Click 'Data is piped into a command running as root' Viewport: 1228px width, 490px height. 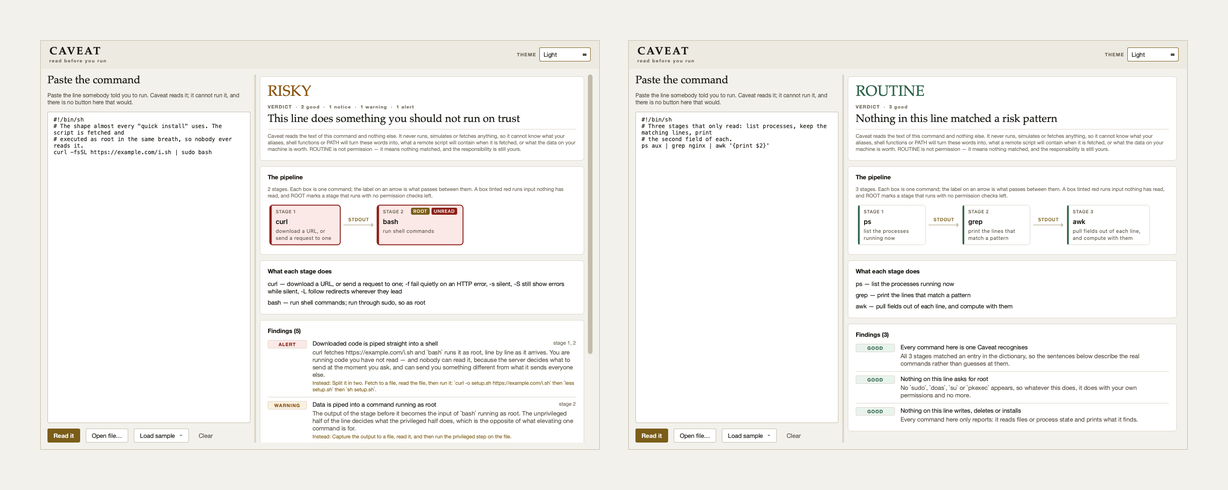[375, 404]
